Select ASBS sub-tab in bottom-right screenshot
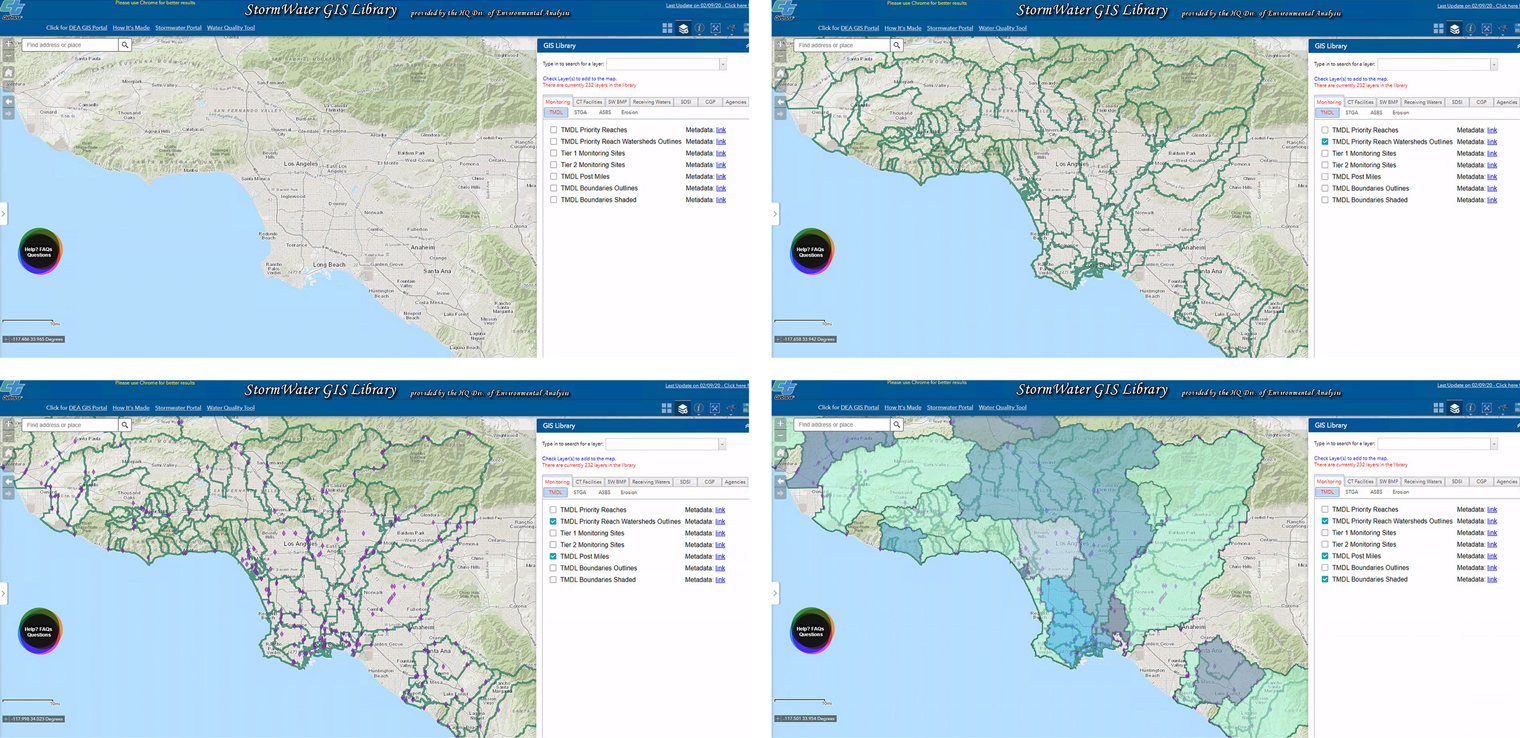Image resolution: width=1520 pixels, height=738 pixels. [1376, 492]
